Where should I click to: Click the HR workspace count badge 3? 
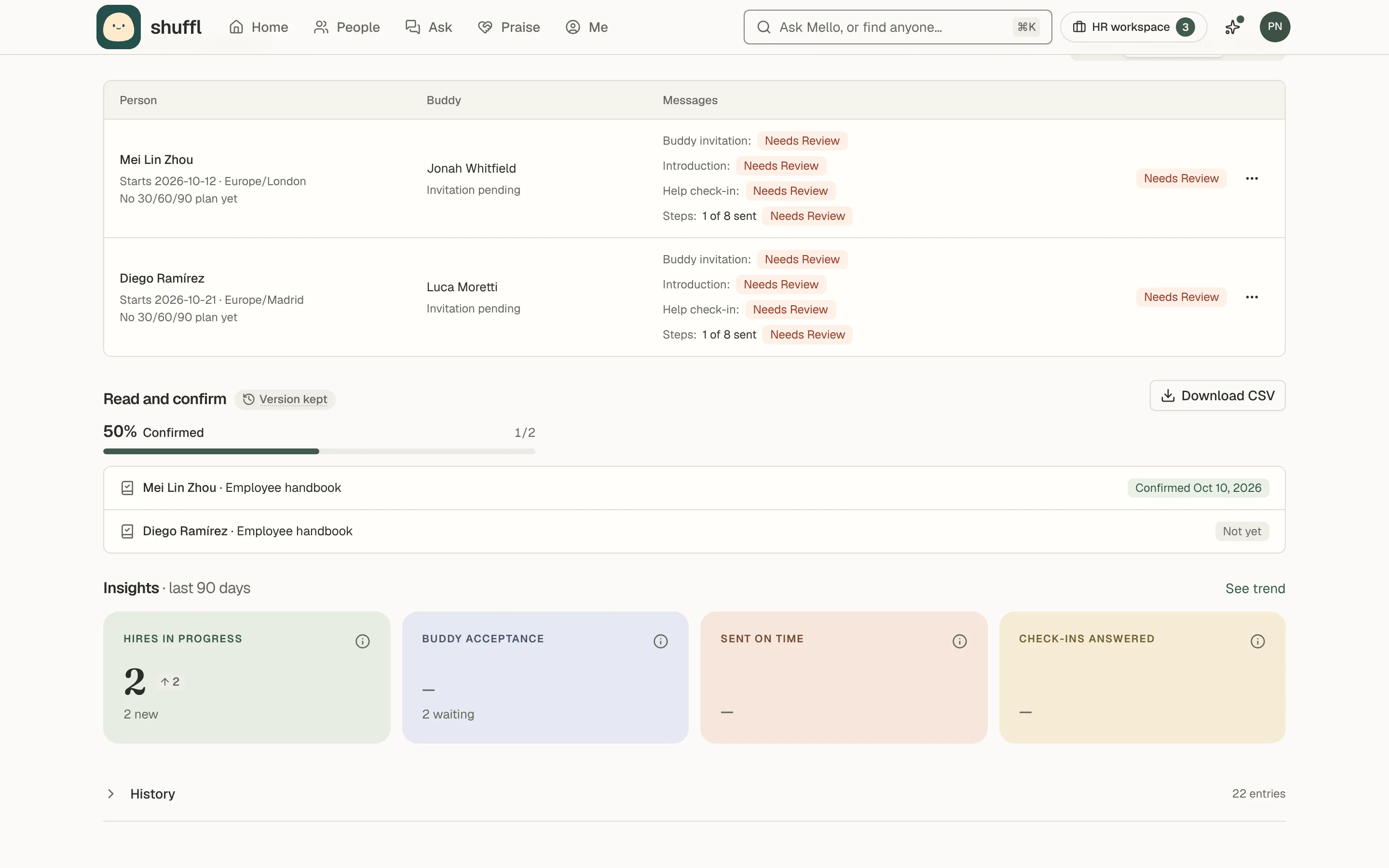tap(1185, 27)
